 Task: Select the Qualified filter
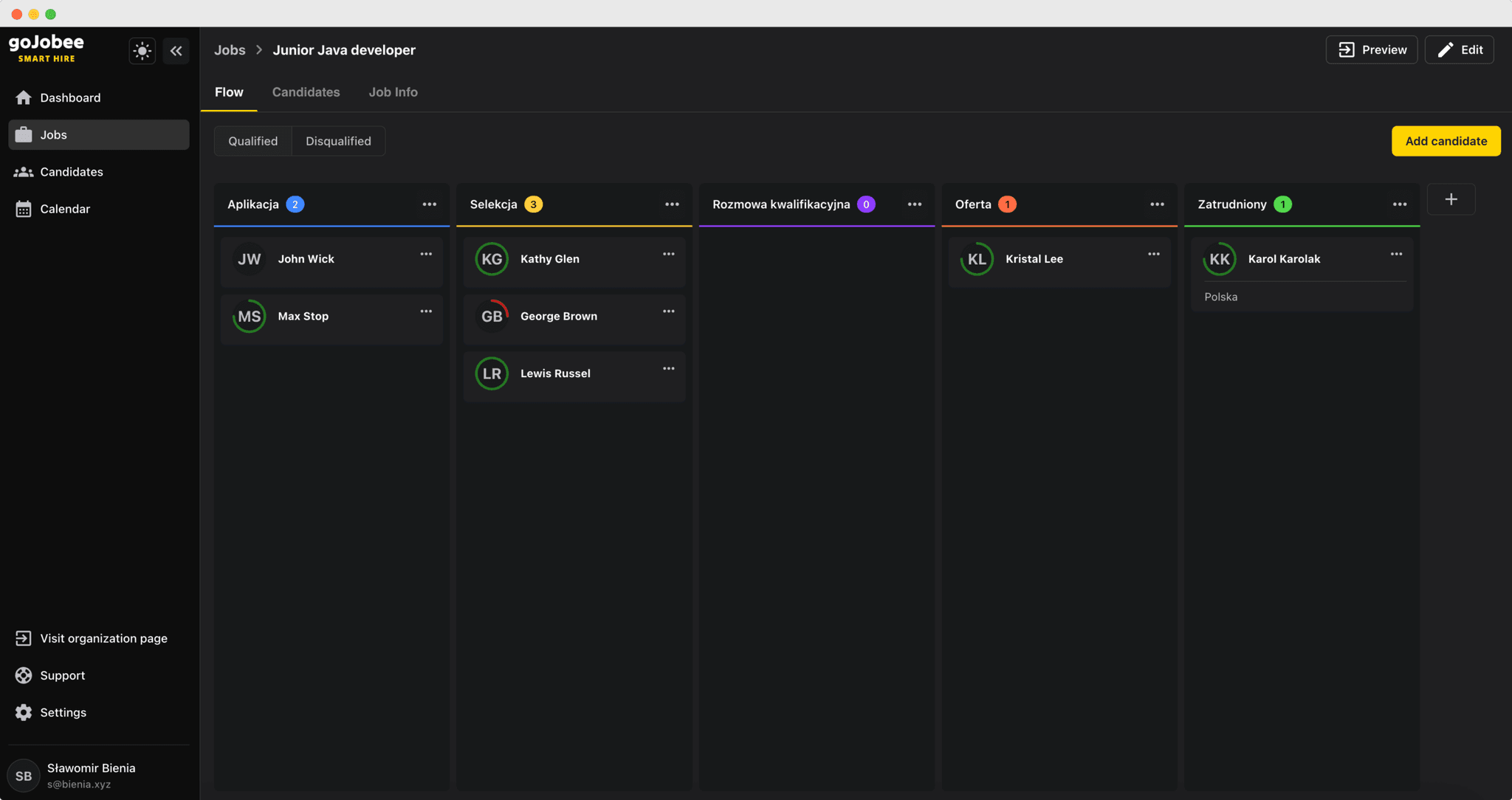[x=252, y=140]
